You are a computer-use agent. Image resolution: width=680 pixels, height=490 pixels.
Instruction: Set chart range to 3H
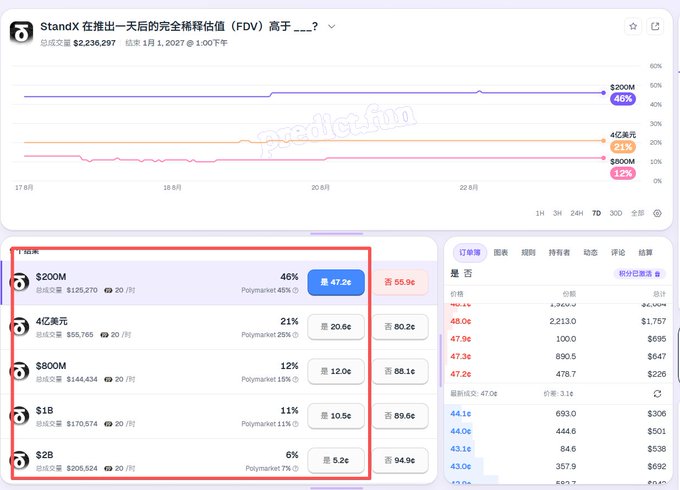tap(557, 213)
